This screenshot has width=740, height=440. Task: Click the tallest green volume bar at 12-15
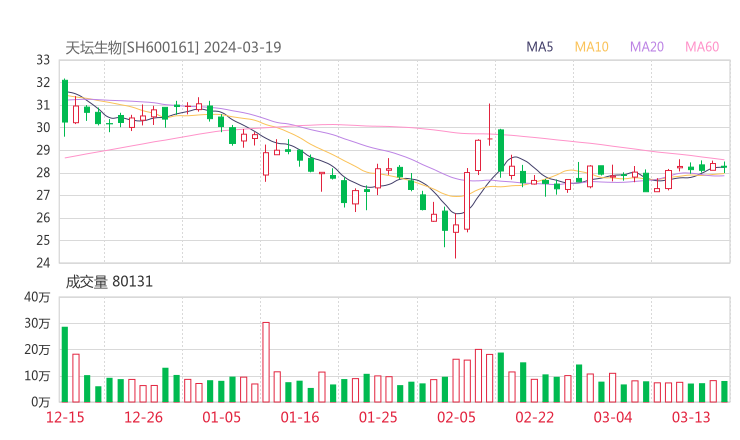[x=65, y=364]
